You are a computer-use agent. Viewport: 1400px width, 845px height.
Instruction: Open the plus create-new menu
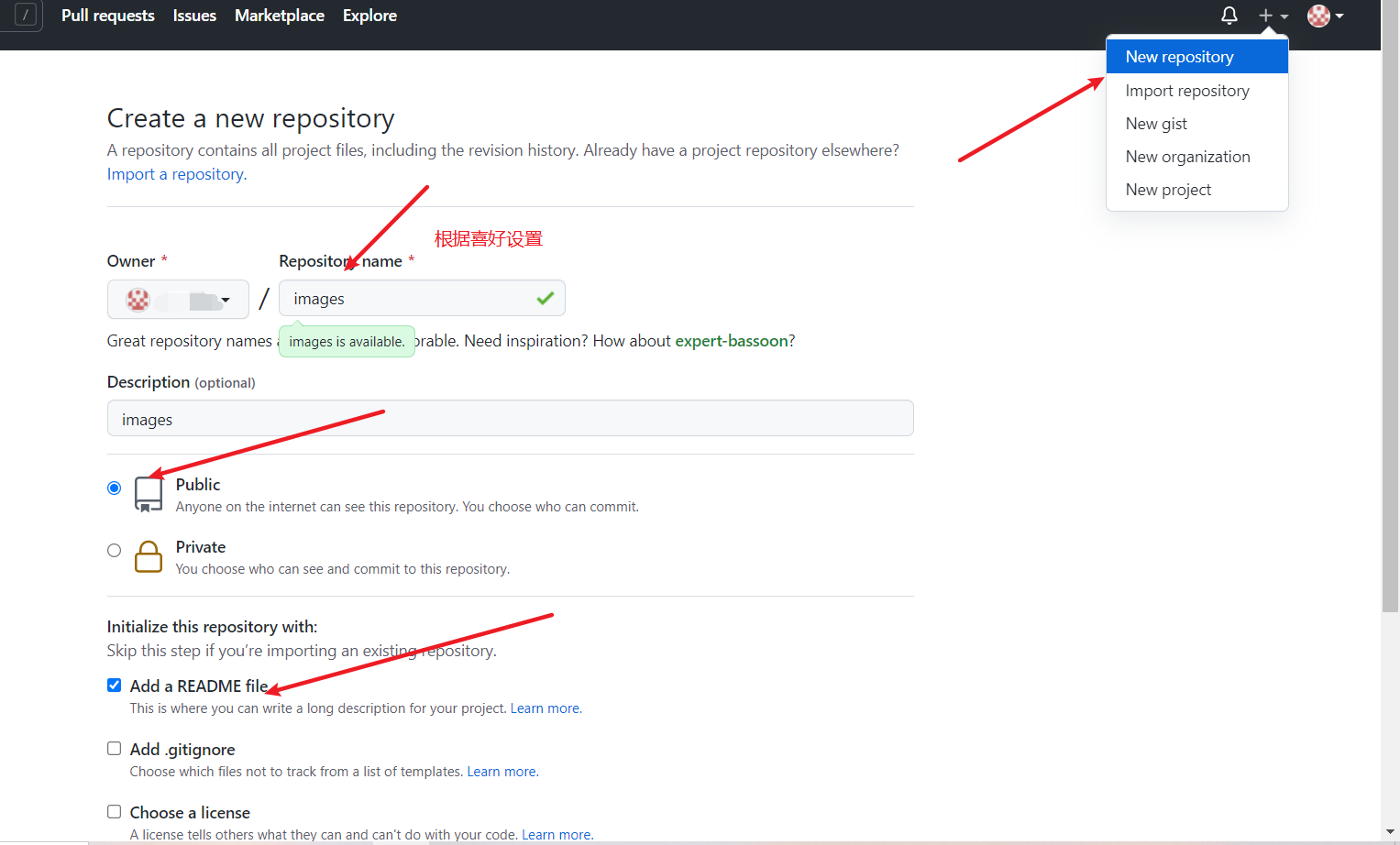[x=1273, y=16]
